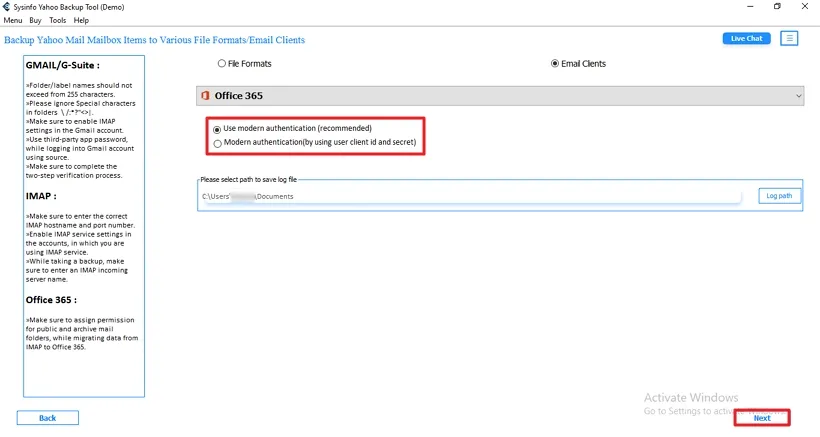Click the GMAIL/G-Suite heading in info panel

[x=63, y=65]
